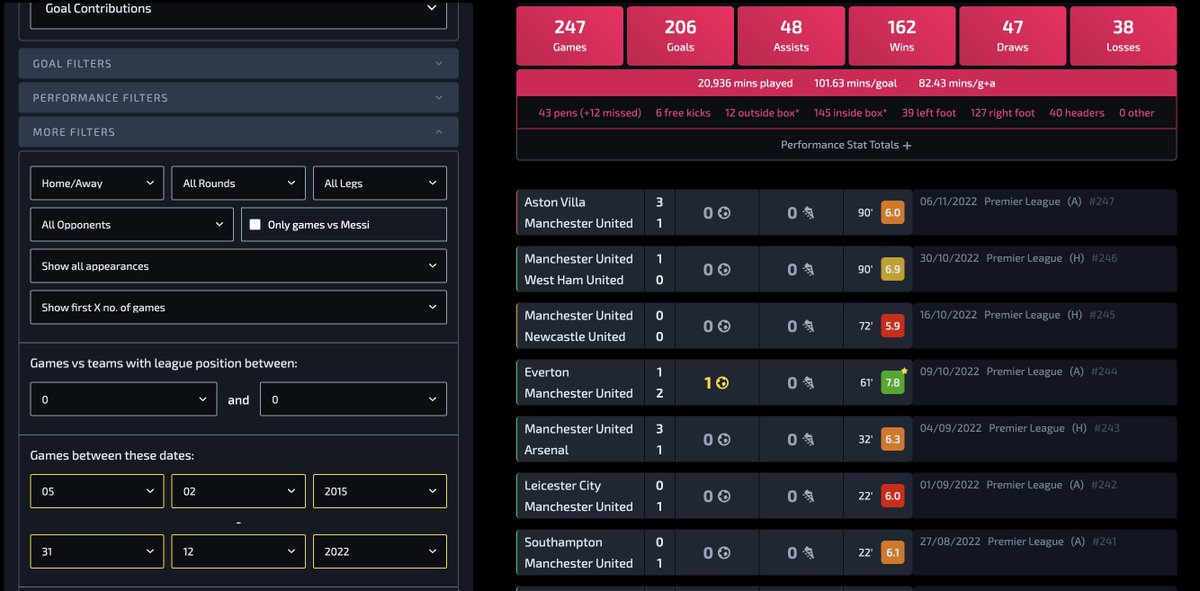Click the 162 Wins stat card

(x=902, y=36)
